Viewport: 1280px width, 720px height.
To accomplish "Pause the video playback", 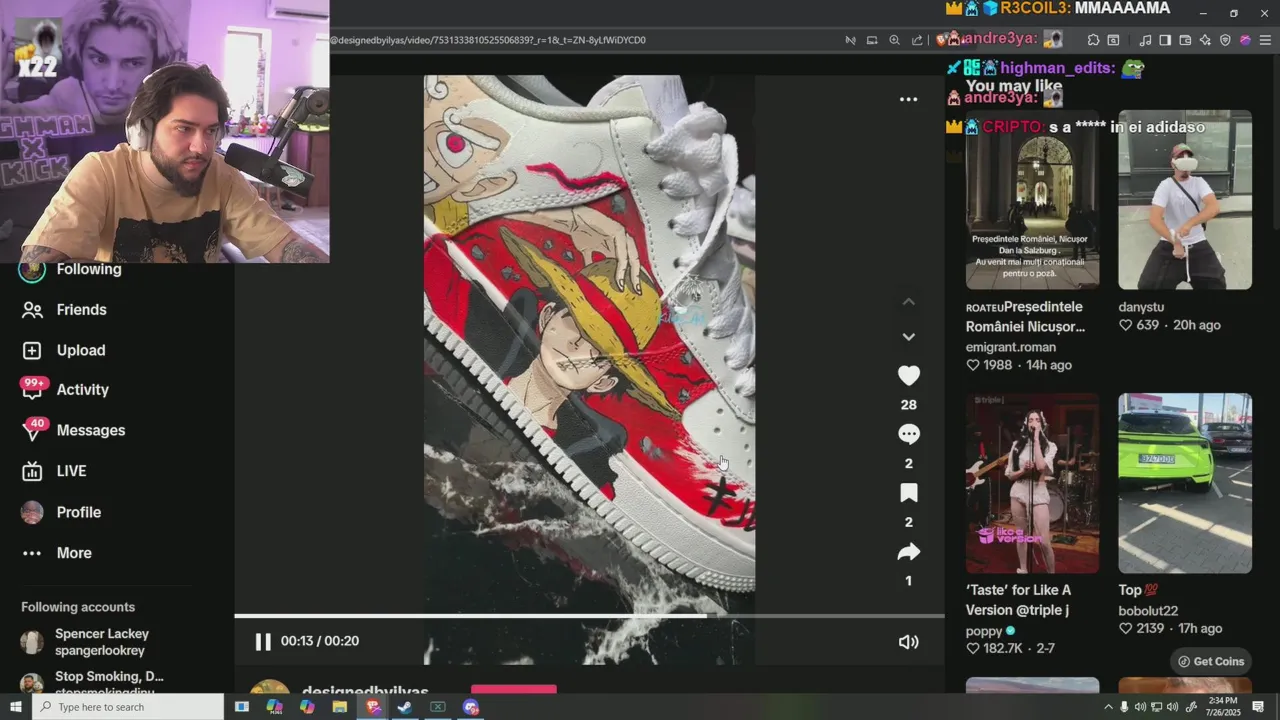I will point(263,642).
